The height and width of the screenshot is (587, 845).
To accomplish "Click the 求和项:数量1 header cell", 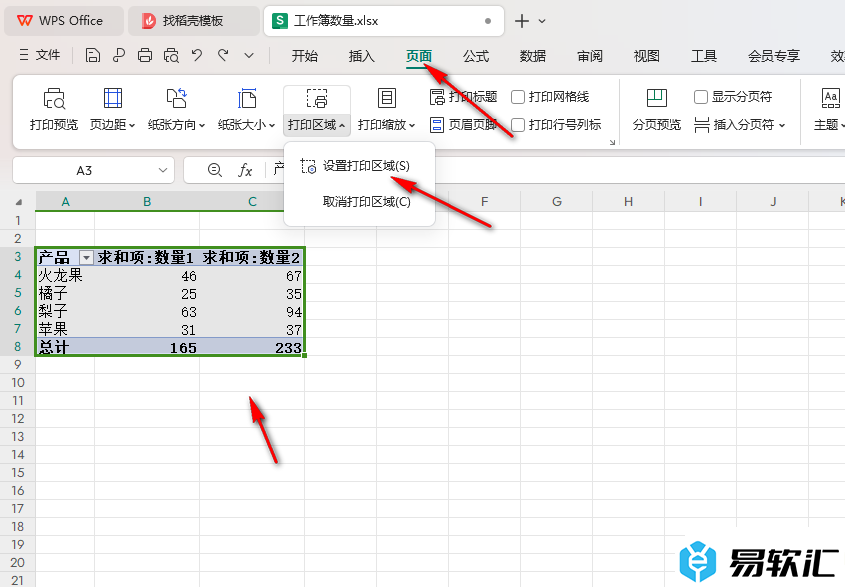I will [147, 257].
